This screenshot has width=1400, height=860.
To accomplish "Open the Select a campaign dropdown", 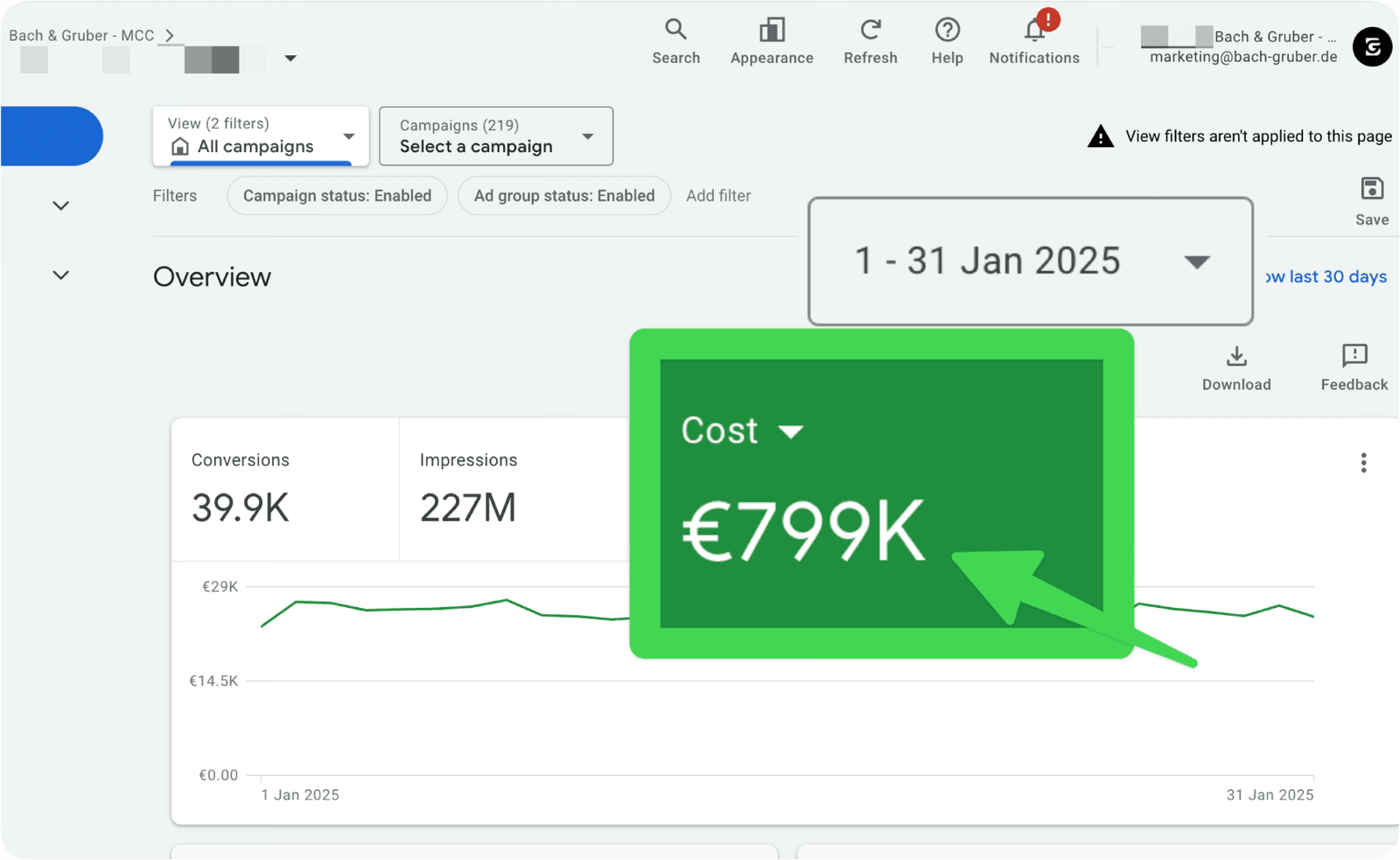I will [496, 136].
